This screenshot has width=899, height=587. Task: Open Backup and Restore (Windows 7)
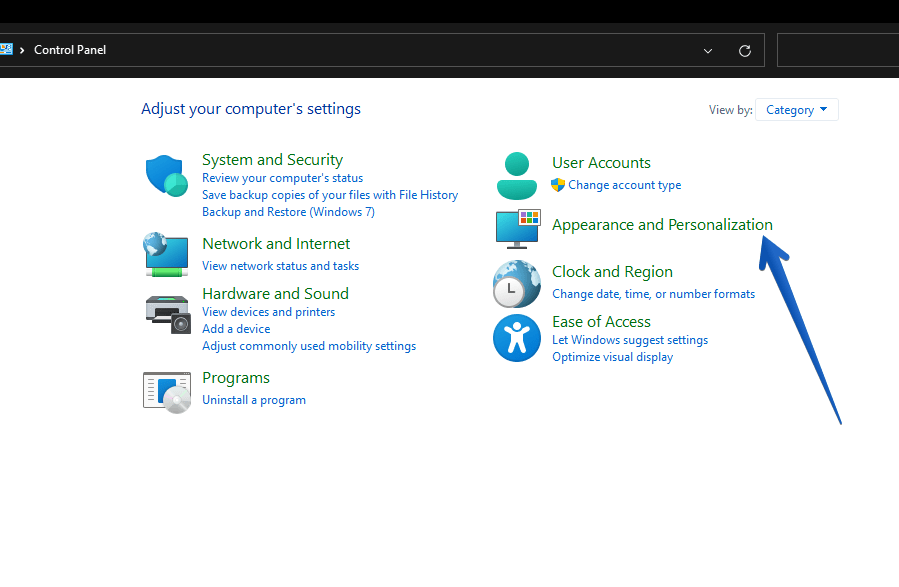[288, 212]
